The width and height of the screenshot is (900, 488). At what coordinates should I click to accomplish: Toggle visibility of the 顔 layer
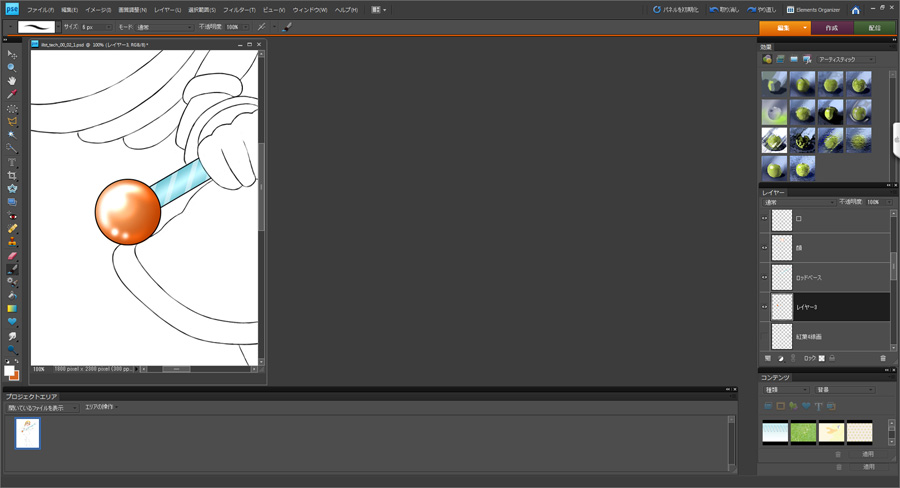coord(765,247)
